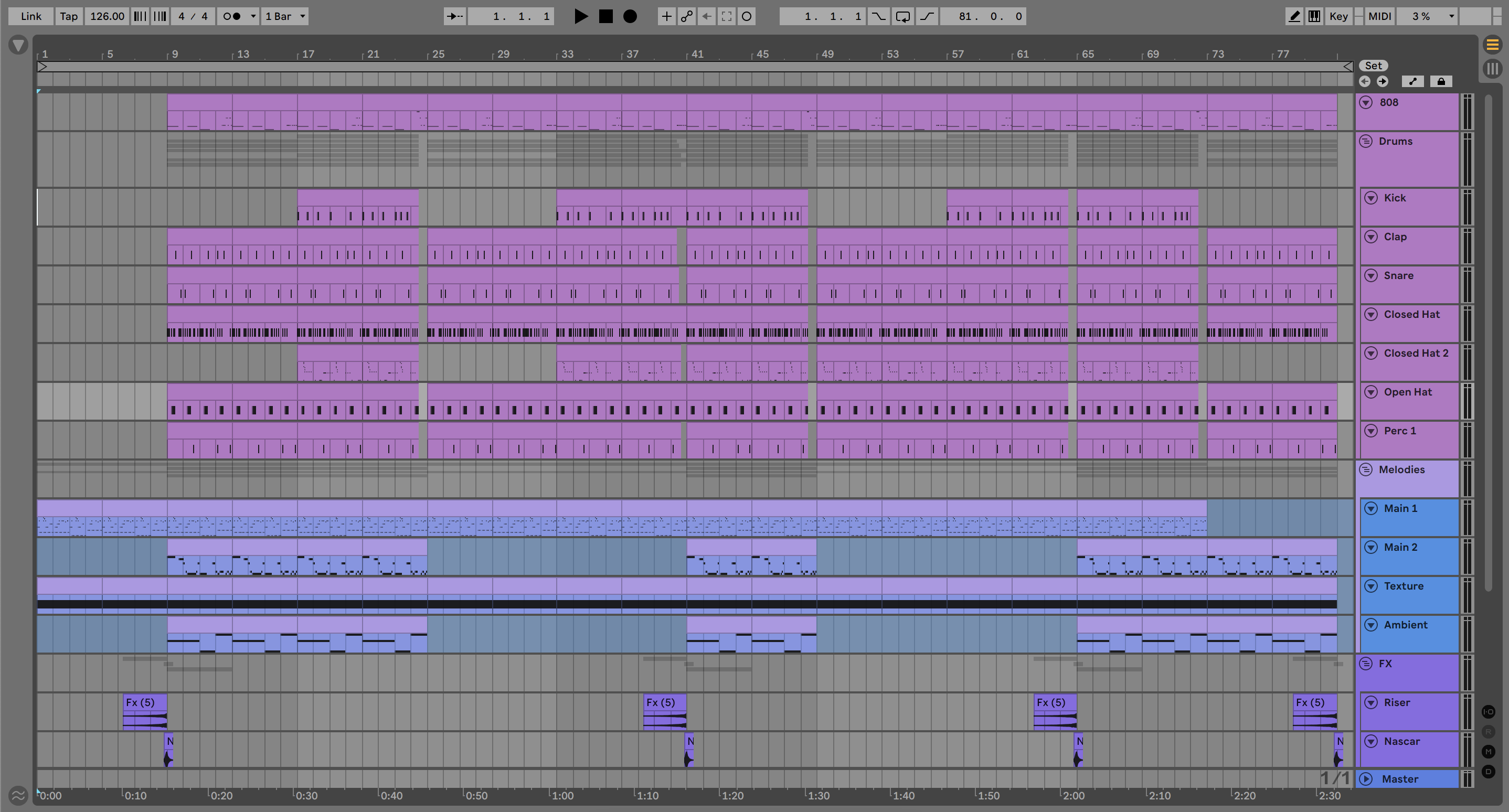Click the Set locator button
Image resolution: width=1509 pixels, height=812 pixels.
[x=1373, y=66]
